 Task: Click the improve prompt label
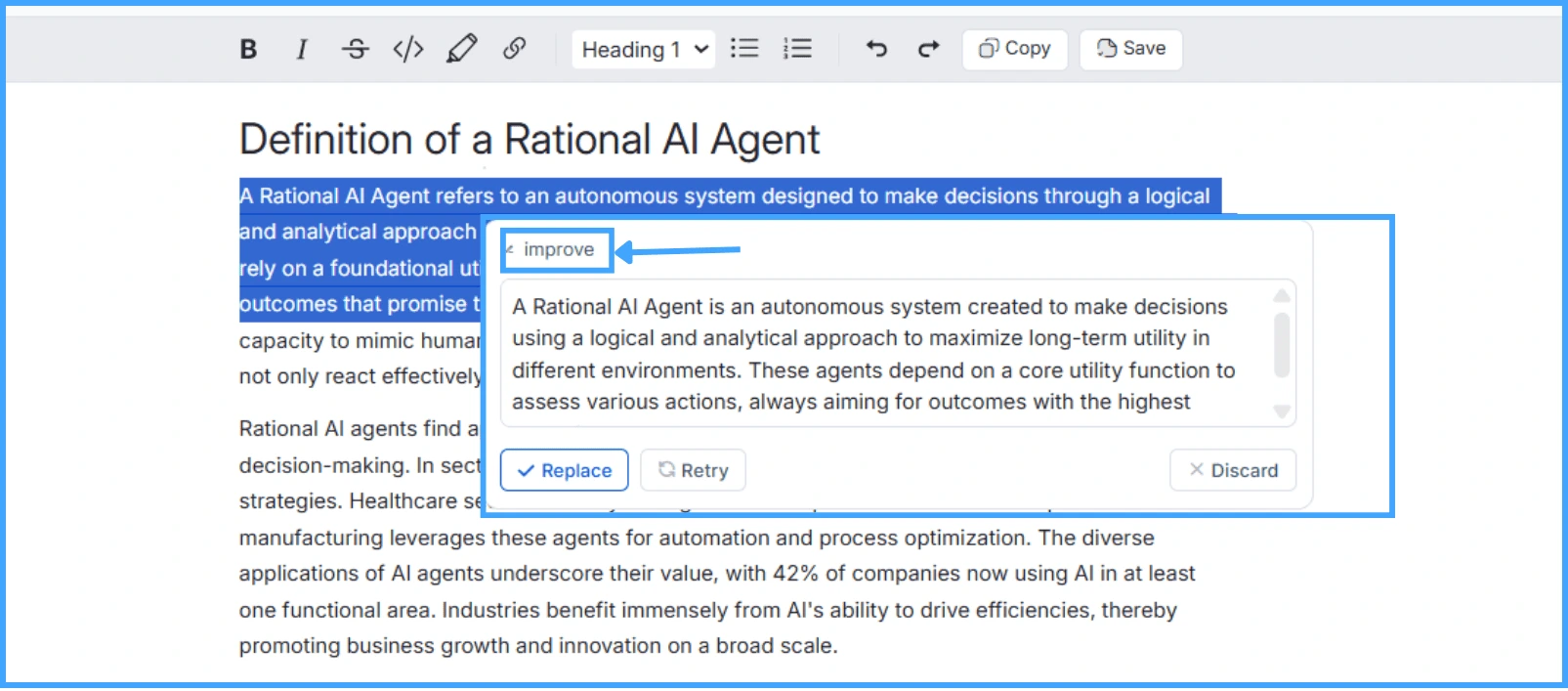pyautogui.click(x=558, y=250)
